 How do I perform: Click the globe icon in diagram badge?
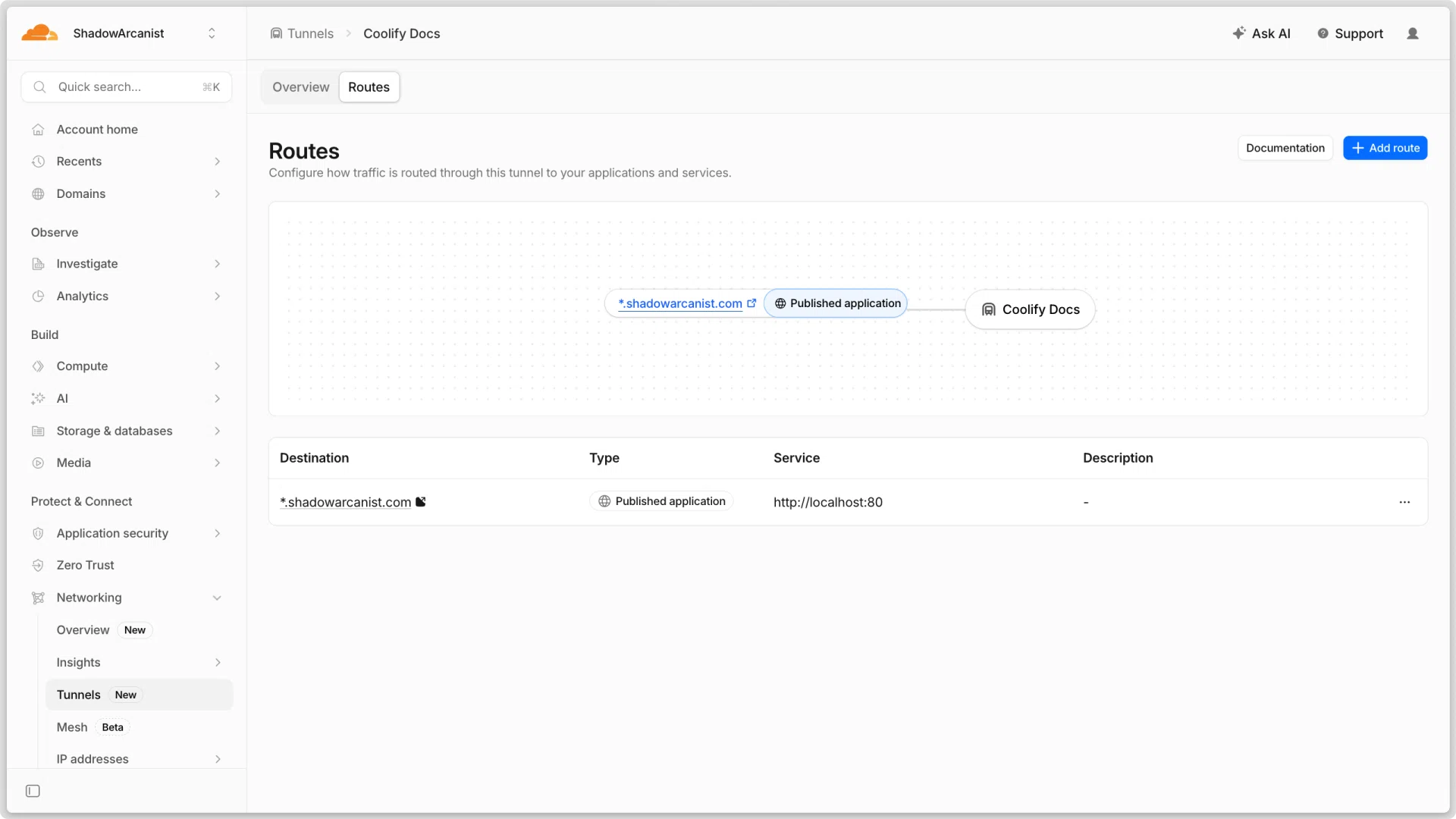(x=780, y=303)
